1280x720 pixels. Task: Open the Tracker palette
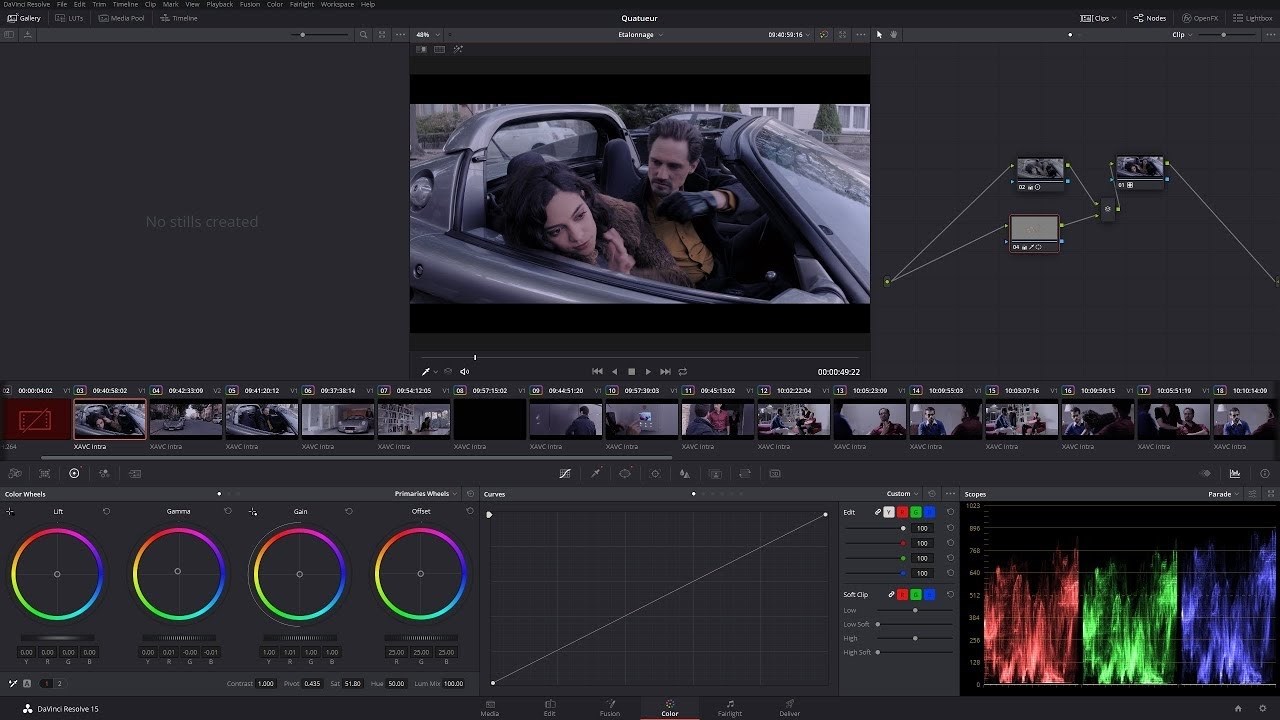pos(655,473)
